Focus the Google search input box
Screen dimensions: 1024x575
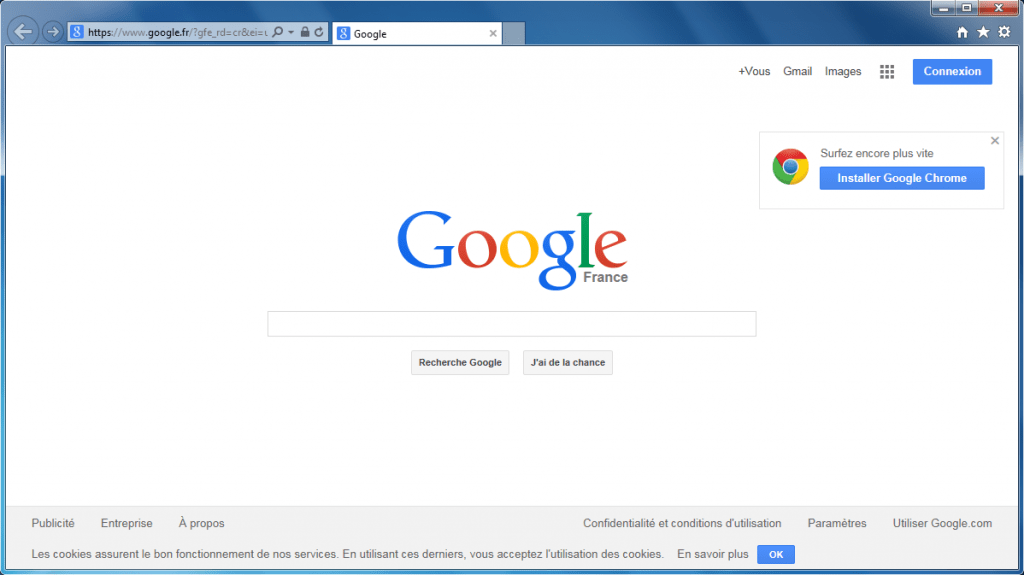511,324
